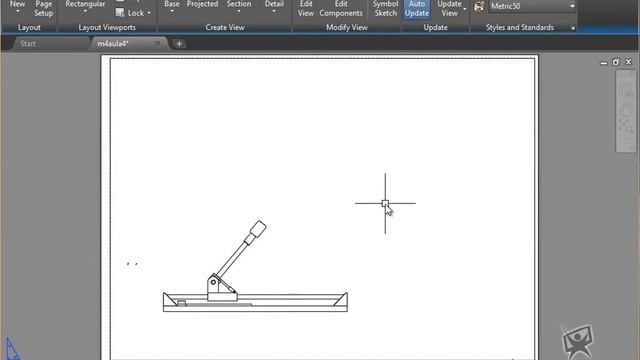Click the navigation bar steering wheel icon
Viewport: 640px width, 360px height.
point(625,89)
